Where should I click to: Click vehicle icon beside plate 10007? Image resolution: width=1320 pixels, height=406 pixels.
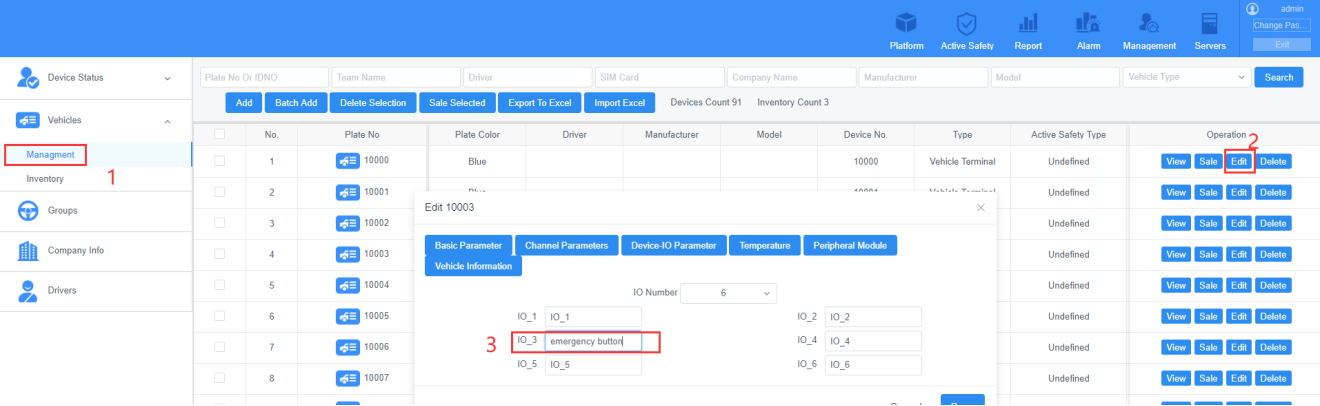(347, 378)
